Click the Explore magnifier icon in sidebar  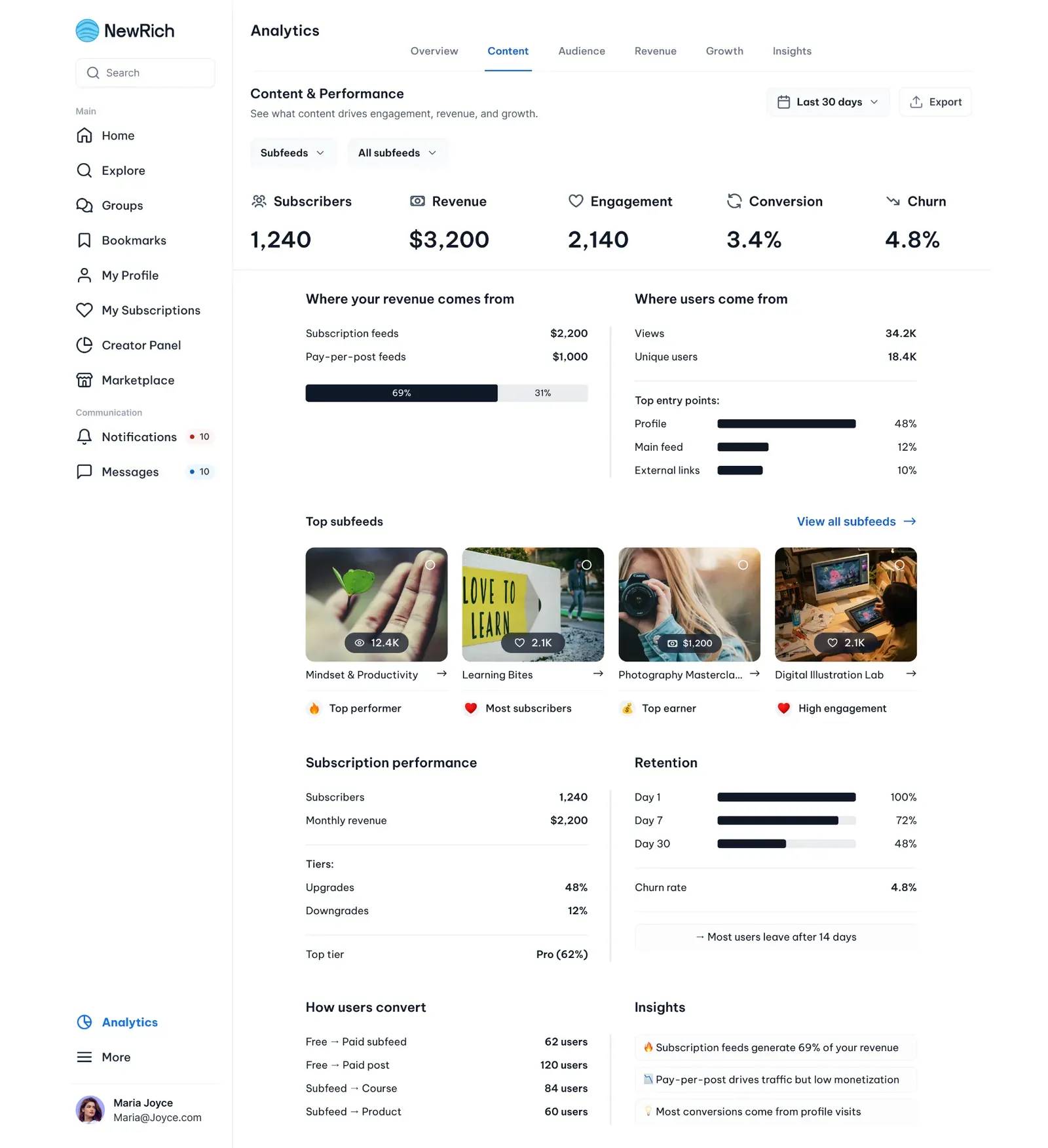84,170
